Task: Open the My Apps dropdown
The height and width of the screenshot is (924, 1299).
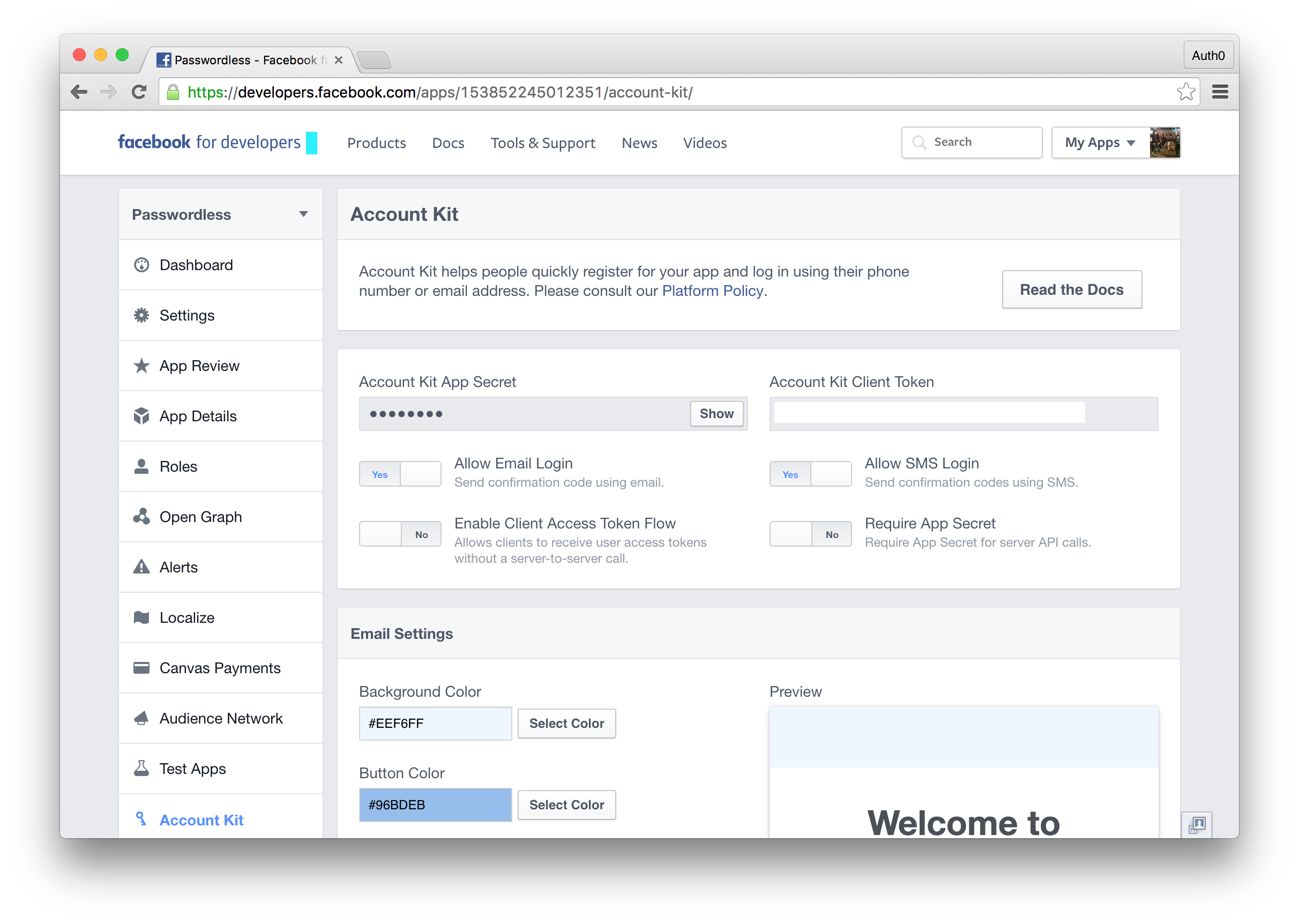Action: point(1099,143)
